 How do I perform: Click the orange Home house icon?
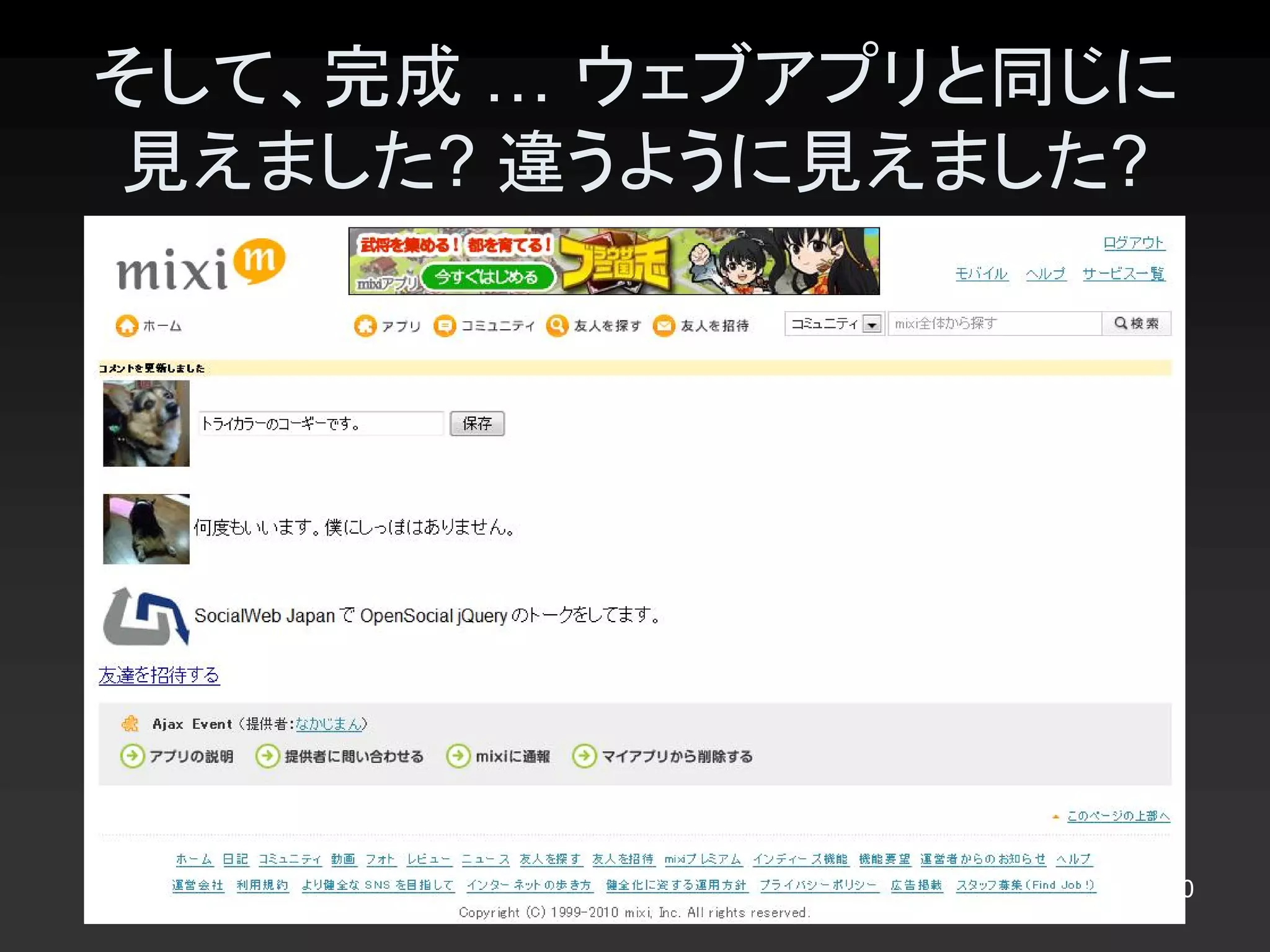pyautogui.click(x=127, y=325)
